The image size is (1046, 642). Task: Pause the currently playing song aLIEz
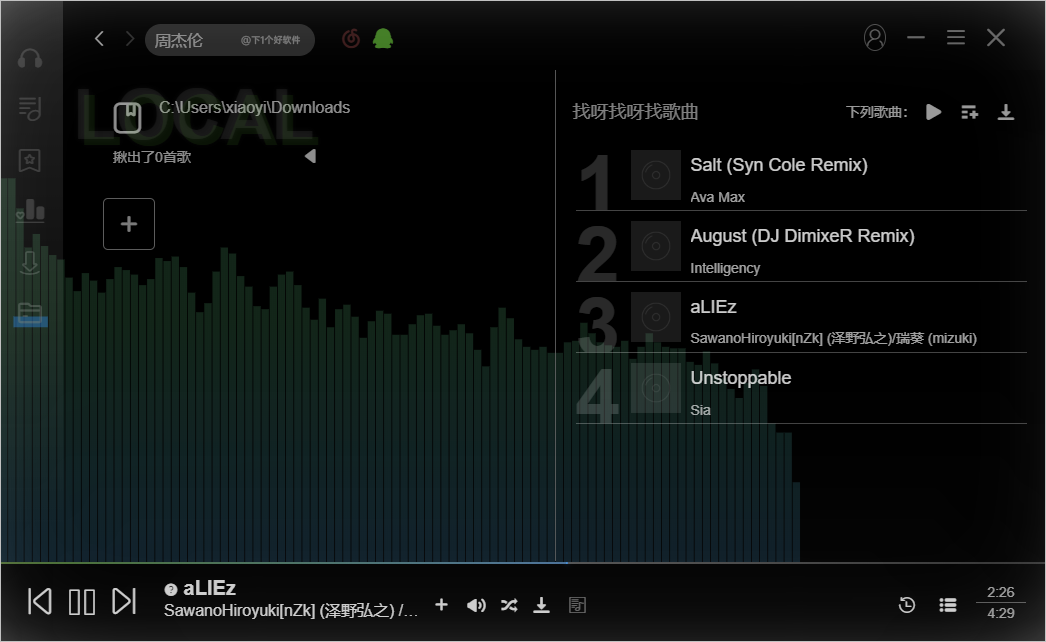[82, 601]
